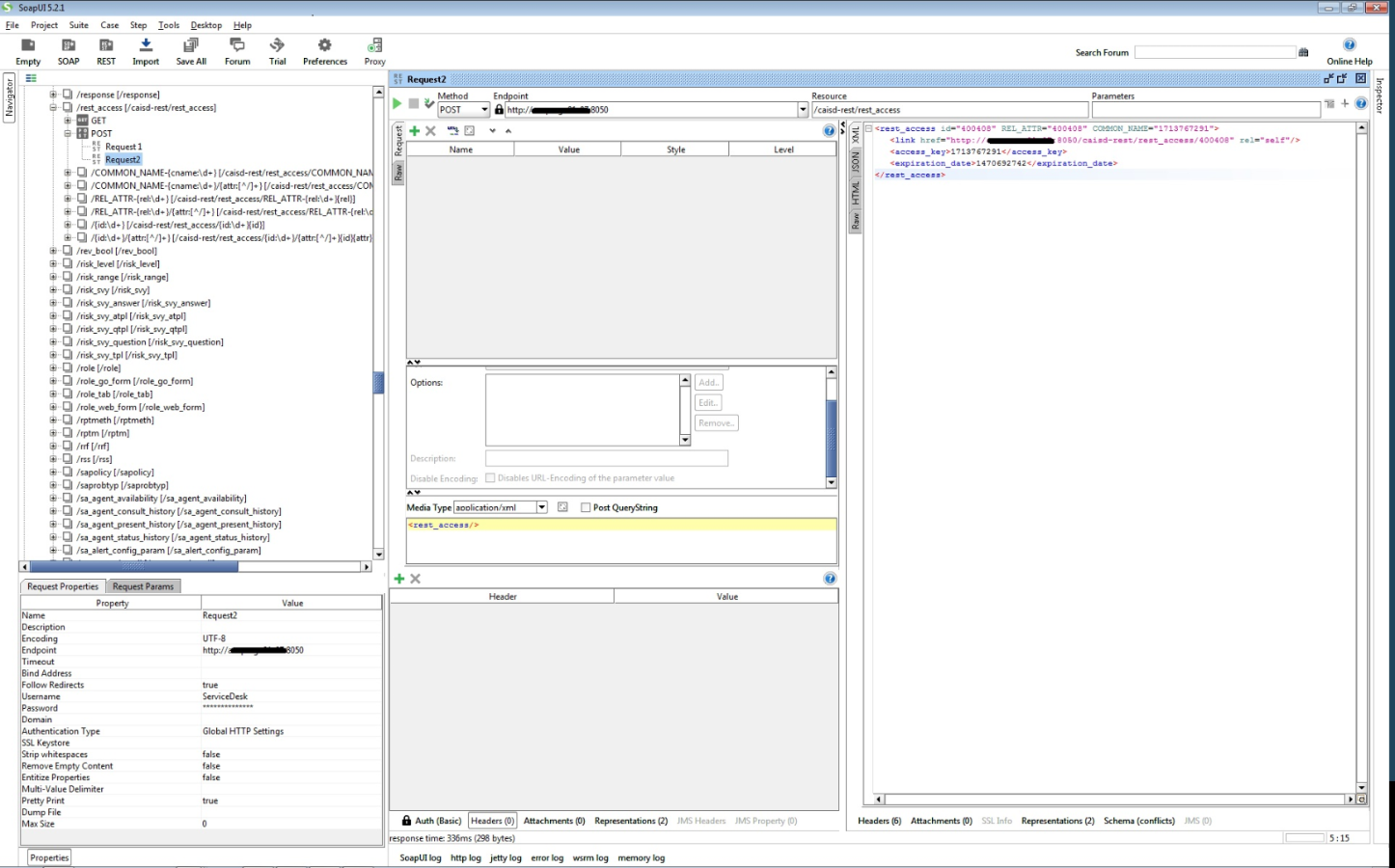Switch response view to Raw tab
Viewport: 1395px width, 868px height.
[855, 222]
